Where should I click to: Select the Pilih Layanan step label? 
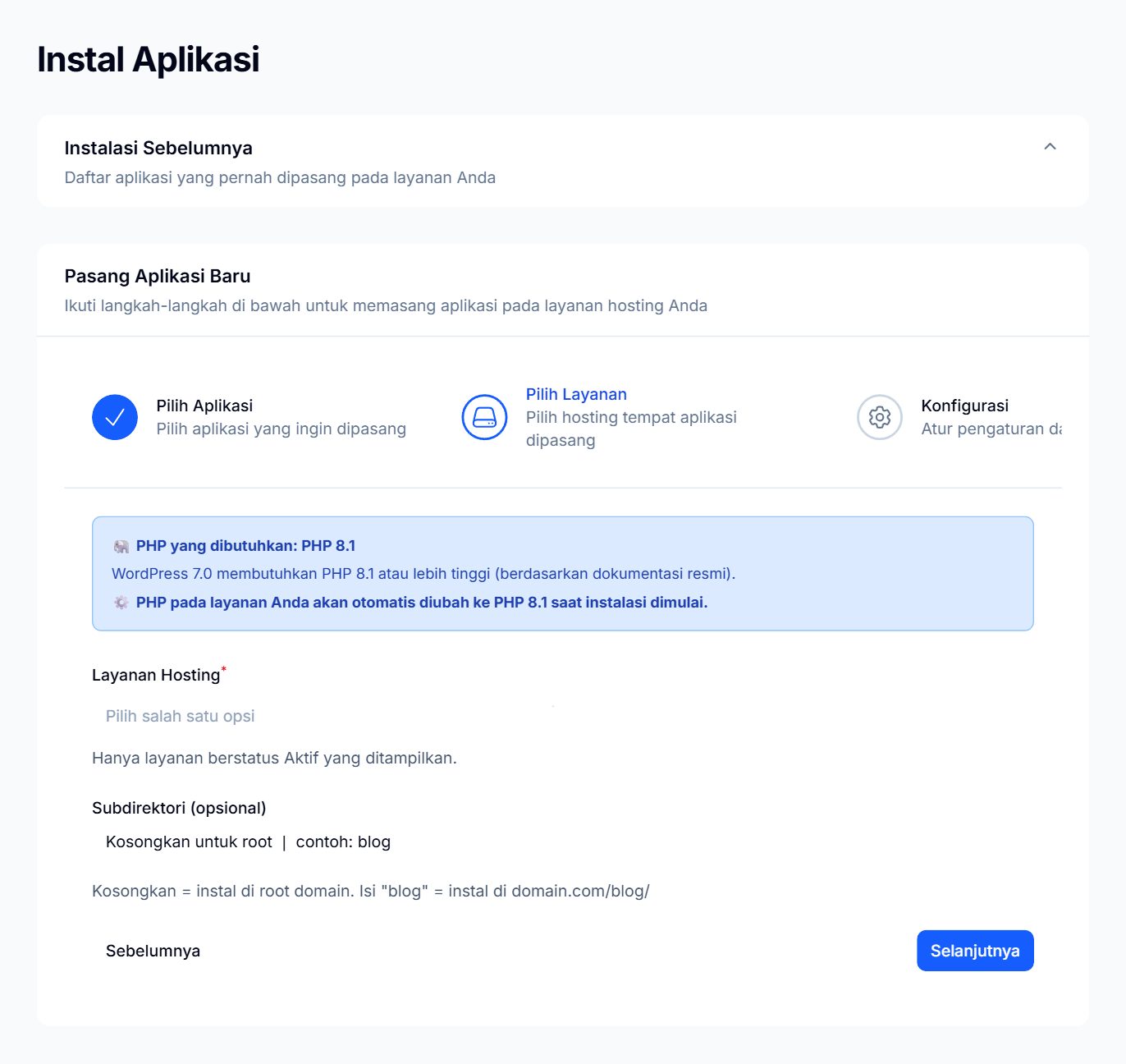tap(576, 394)
